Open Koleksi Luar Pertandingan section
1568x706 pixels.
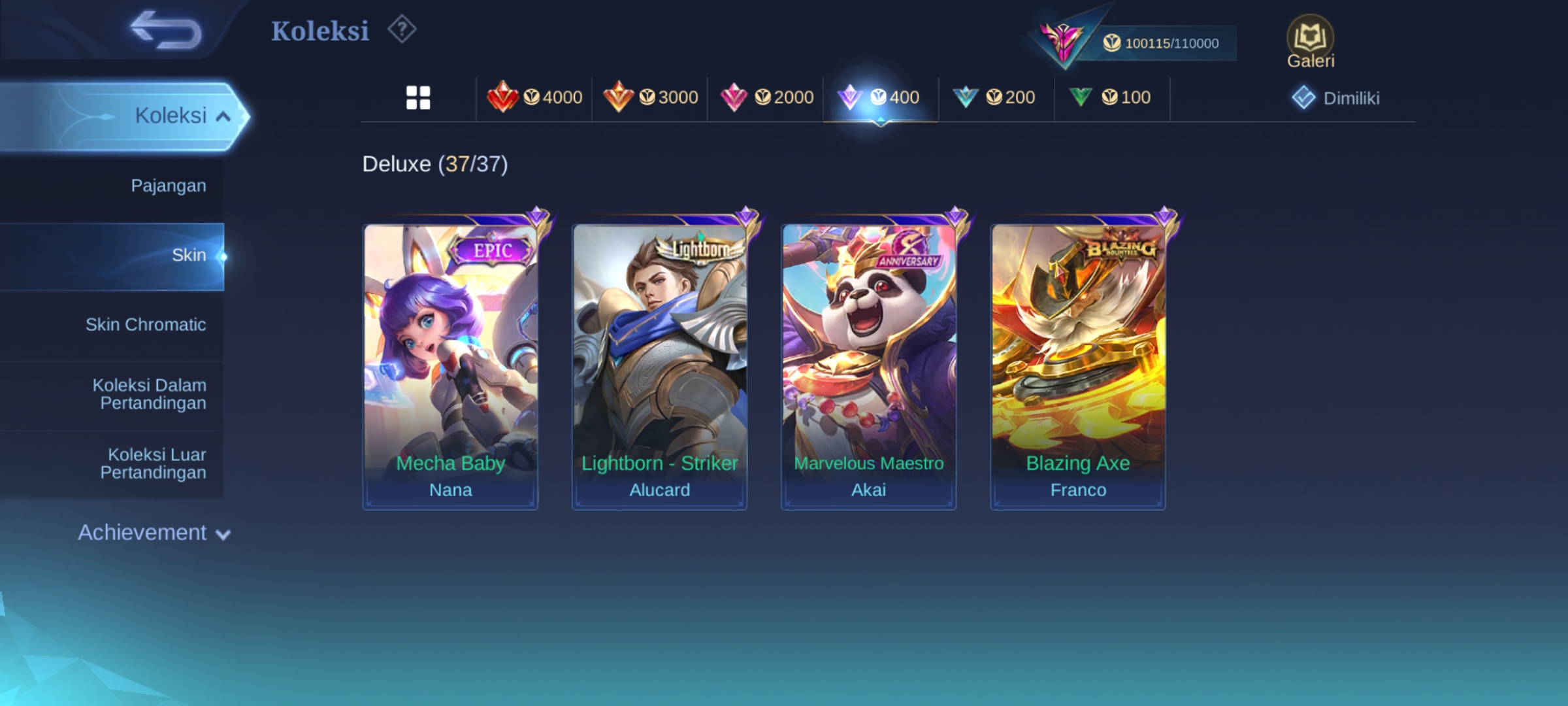[x=112, y=463]
